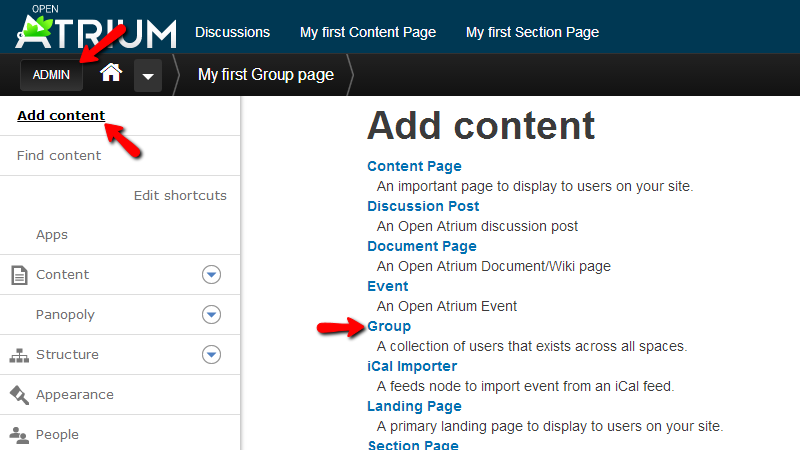The height and width of the screenshot is (450, 800).
Task: Click the Add content page heading
Action: (481, 126)
